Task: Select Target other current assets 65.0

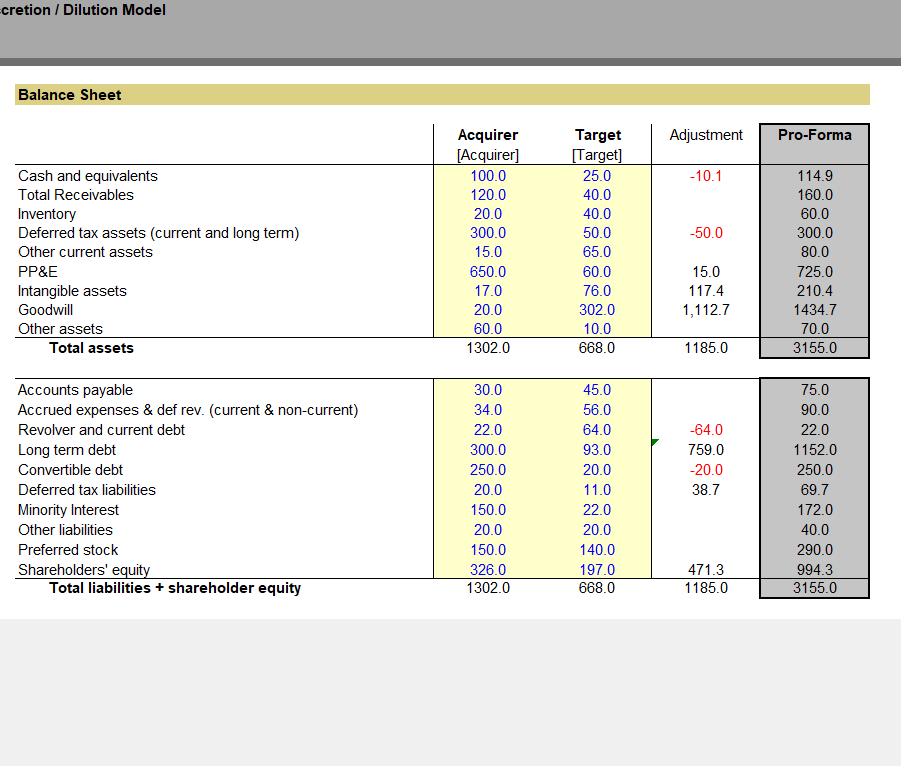Action: pos(597,252)
